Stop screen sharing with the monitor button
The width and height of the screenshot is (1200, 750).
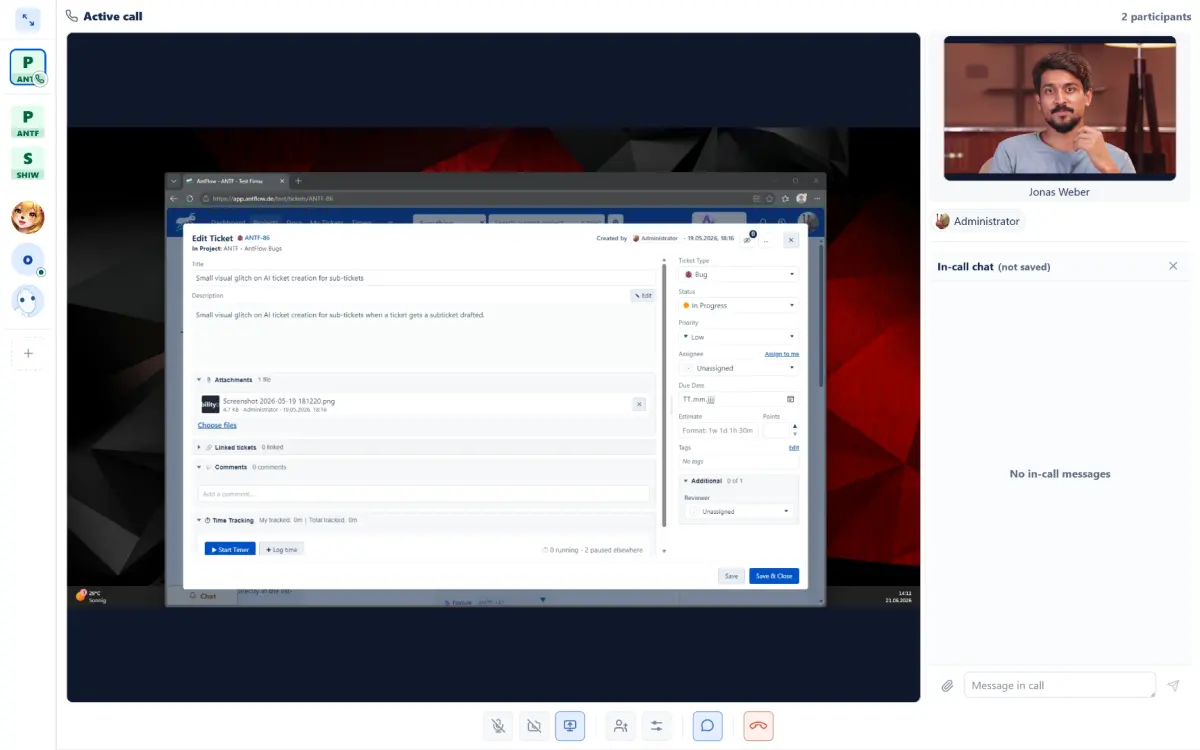(570, 726)
